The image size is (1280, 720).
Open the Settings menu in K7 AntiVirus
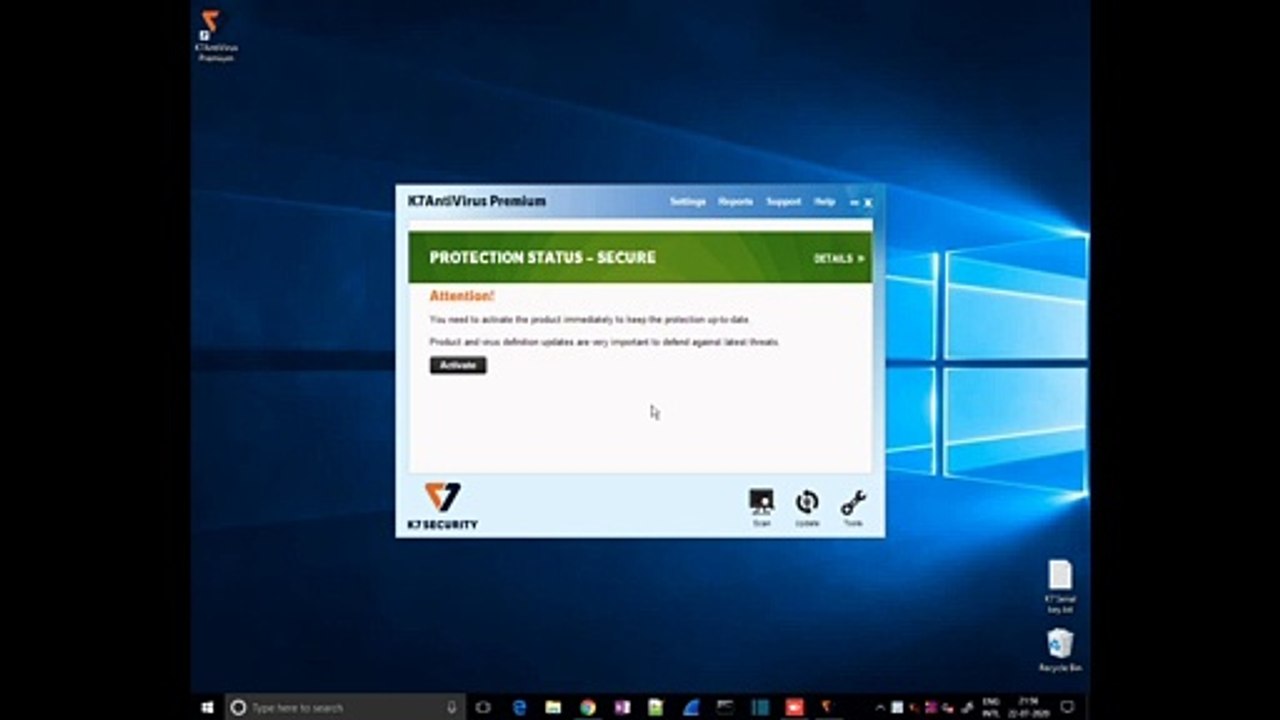688,202
